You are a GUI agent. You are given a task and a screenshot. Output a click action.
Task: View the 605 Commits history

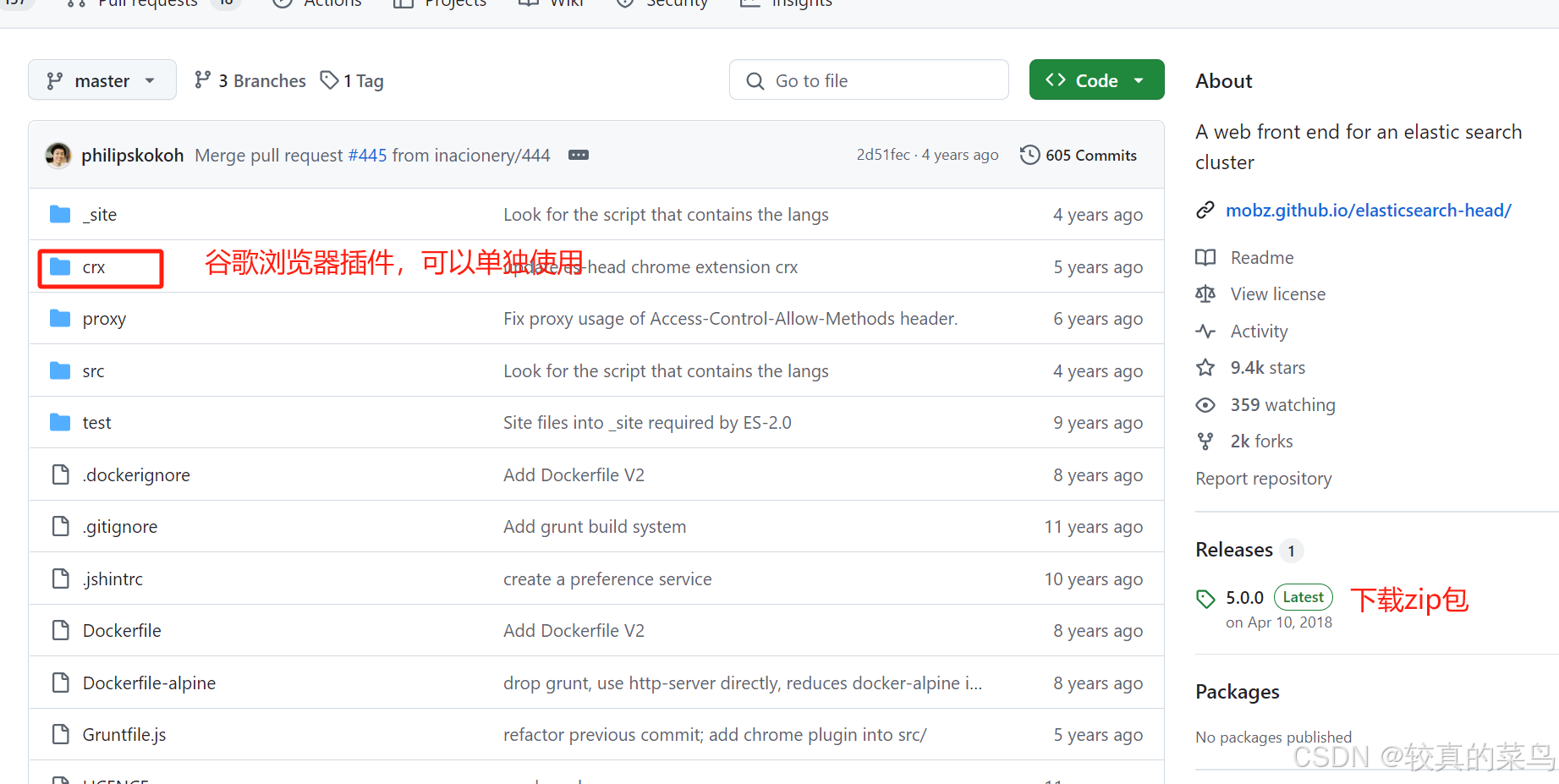(x=1079, y=155)
